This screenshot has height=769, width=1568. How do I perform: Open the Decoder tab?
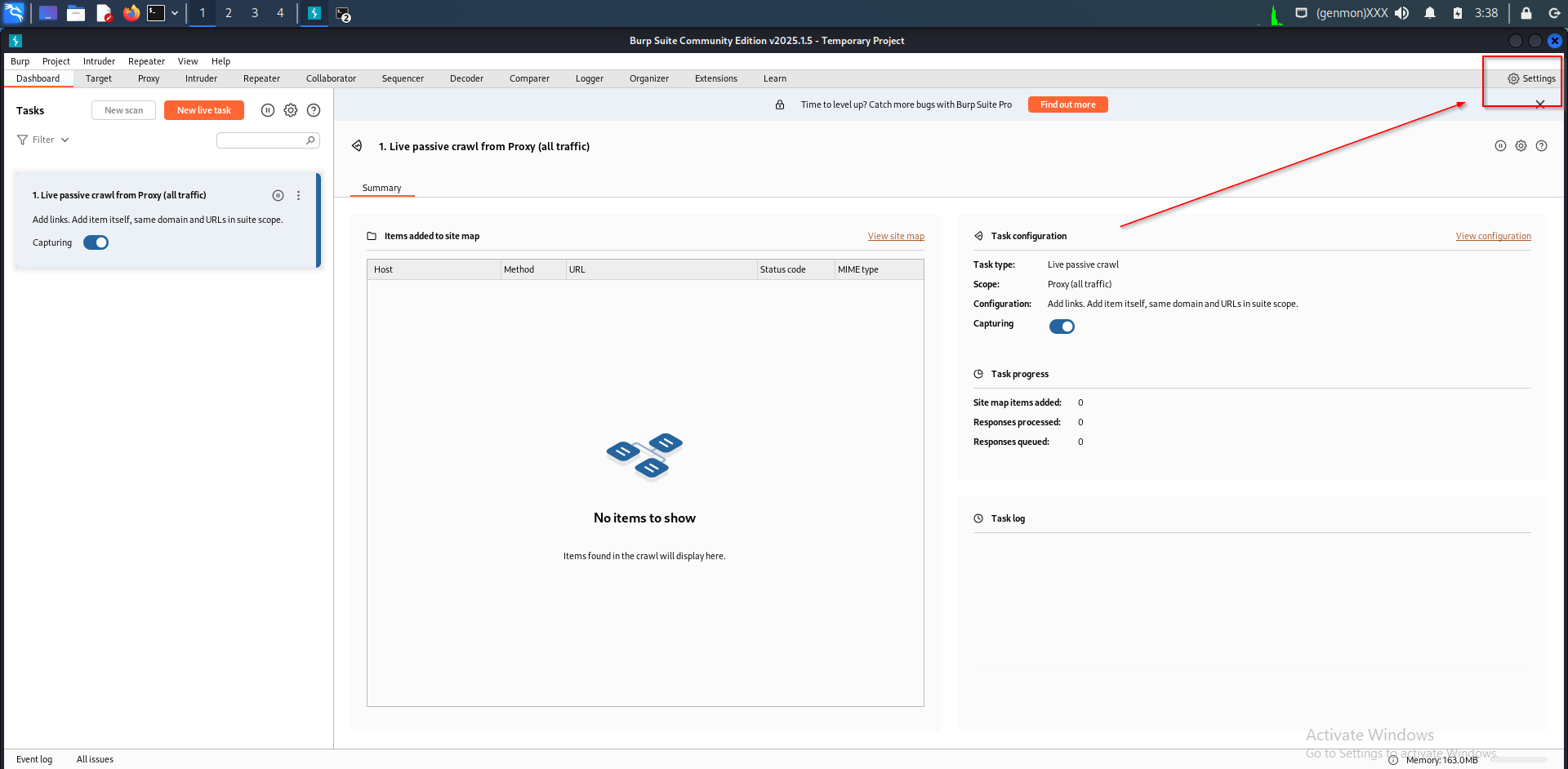[466, 78]
